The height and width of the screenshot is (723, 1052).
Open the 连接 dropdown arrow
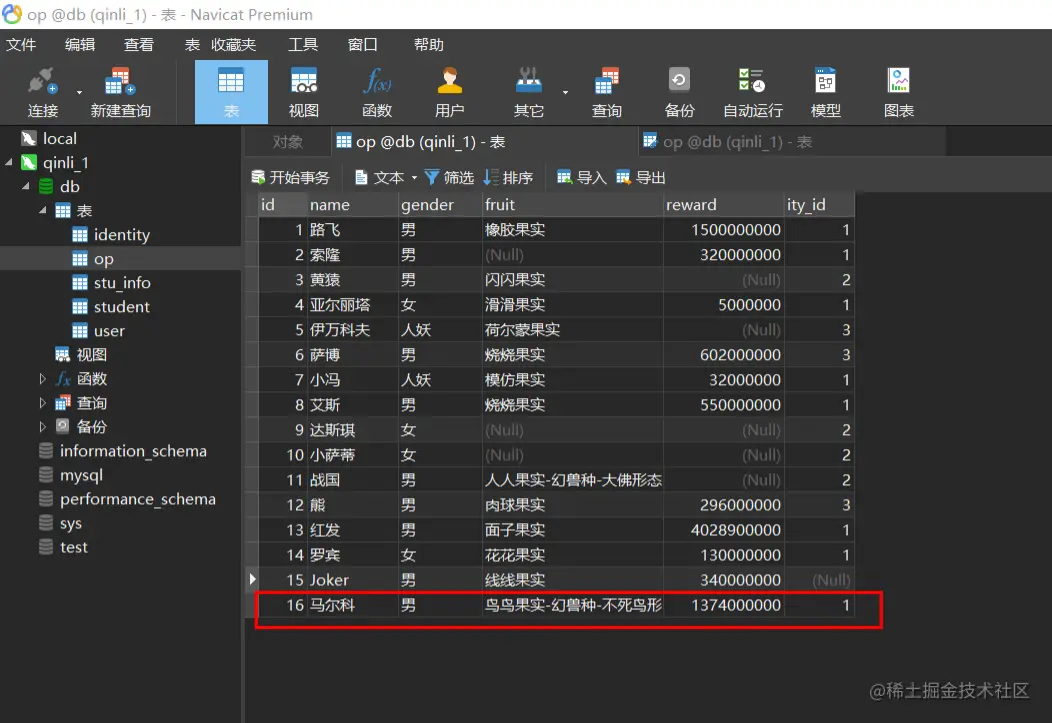point(79,92)
